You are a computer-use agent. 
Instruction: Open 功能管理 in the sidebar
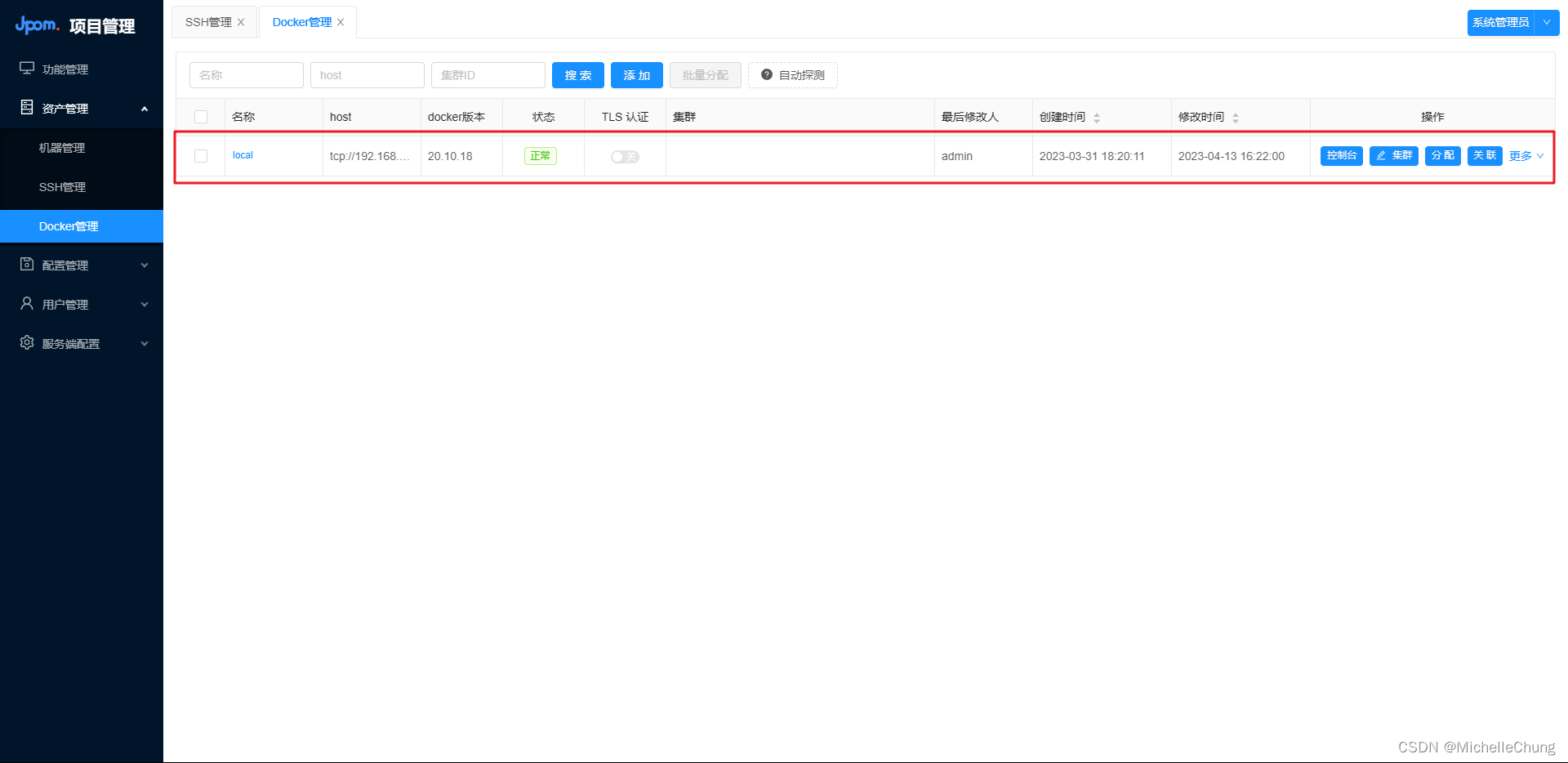point(82,69)
